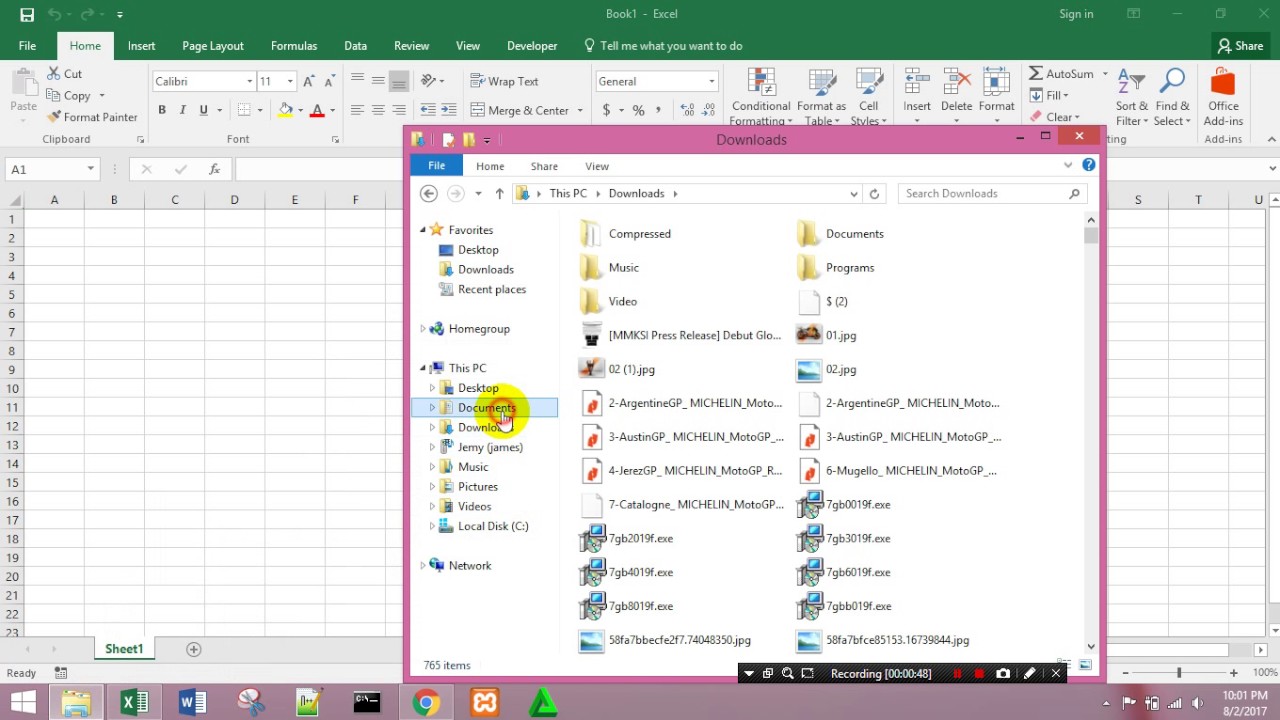Image resolution: width=1280 pixels, height=720 pixels.
Task: Open Office Add-ins store
Action: [x=1223, y=97]
